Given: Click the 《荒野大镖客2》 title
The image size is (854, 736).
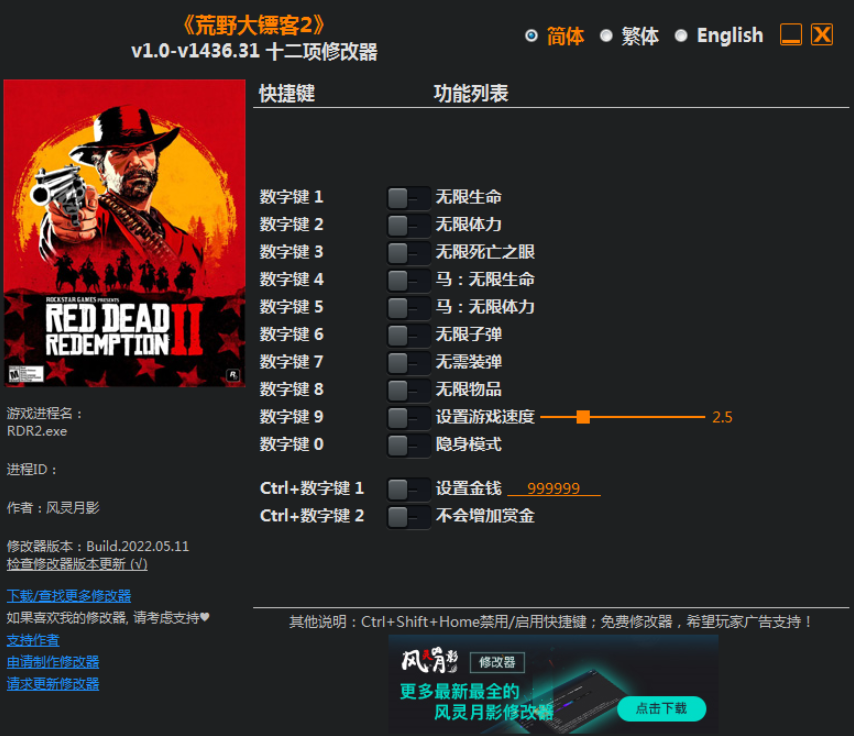Looking at the screenshot, I should click(254, 25).
